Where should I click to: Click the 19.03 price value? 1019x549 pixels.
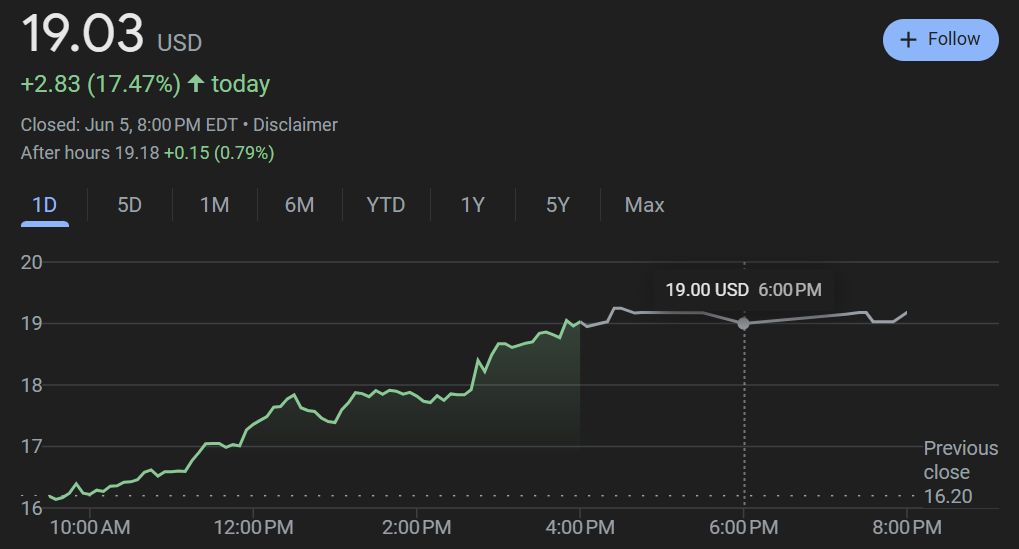[83, 36]
